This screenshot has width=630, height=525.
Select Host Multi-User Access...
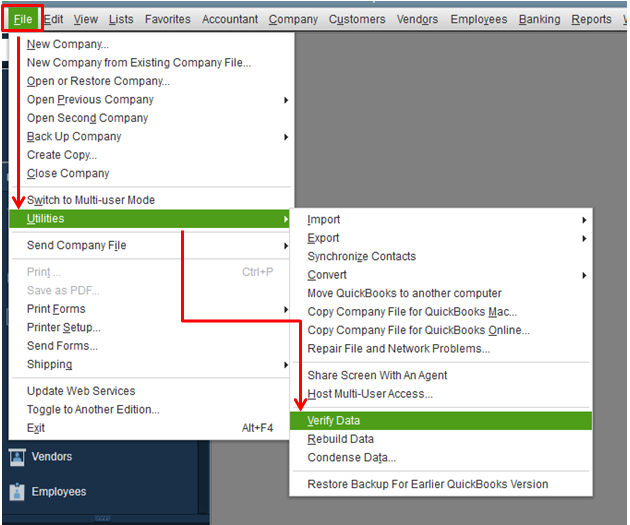[x=441, y=394]
